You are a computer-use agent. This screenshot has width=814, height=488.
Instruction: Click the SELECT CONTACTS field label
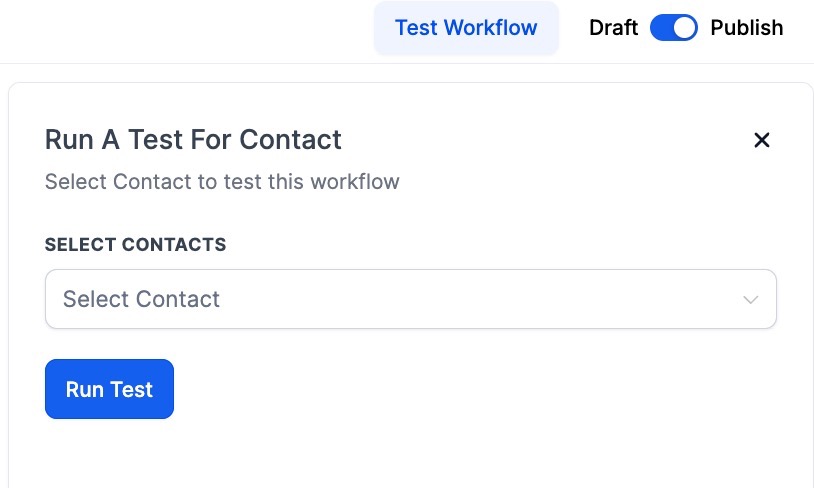[x=135, y=245]
